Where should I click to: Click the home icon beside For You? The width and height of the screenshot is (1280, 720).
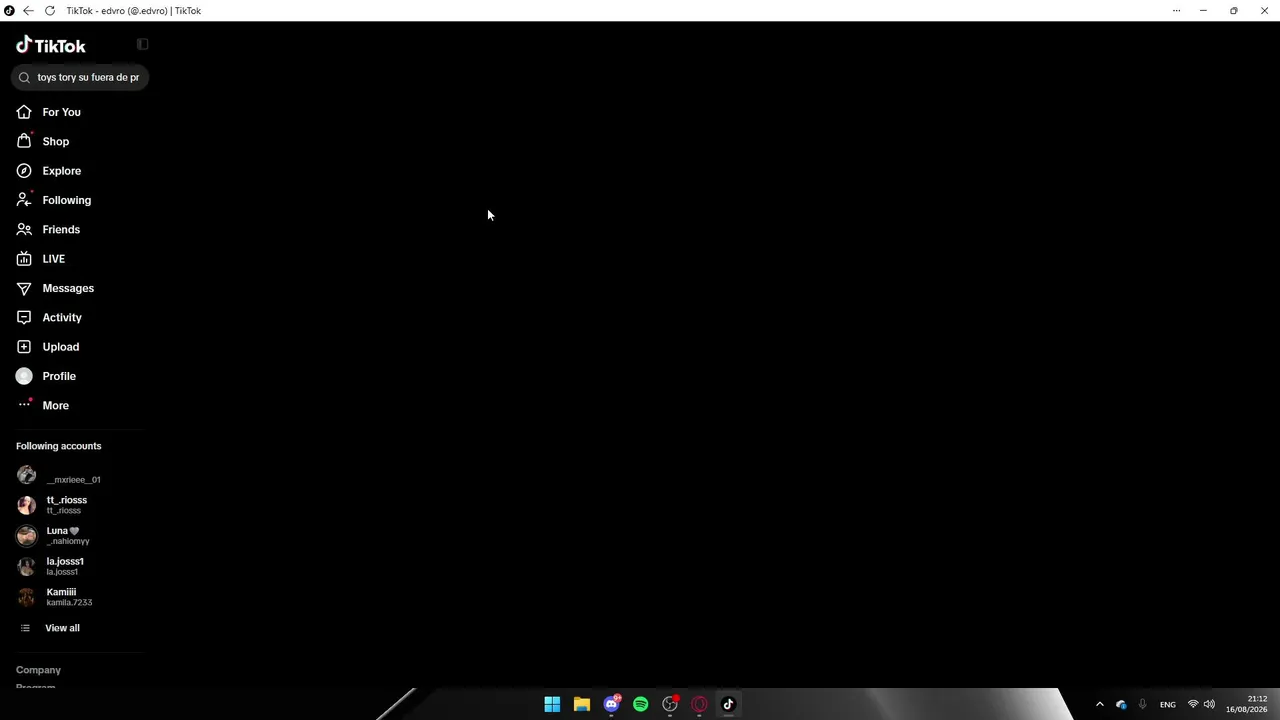(24, 112)
